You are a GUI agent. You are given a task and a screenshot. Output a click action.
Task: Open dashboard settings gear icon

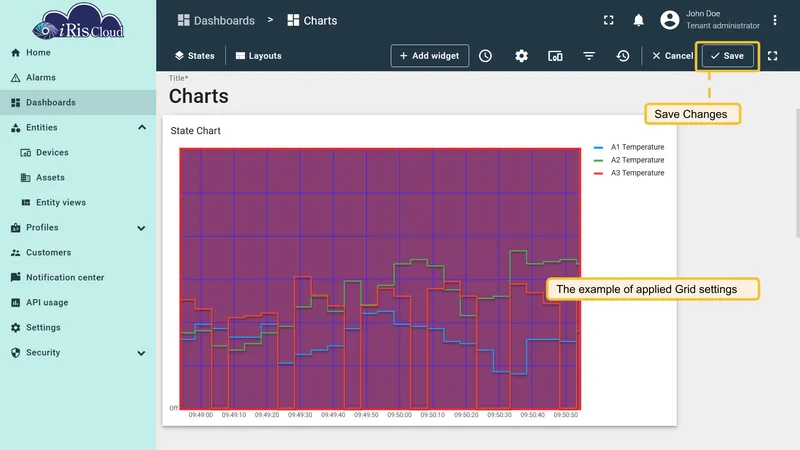click(521, 56)
